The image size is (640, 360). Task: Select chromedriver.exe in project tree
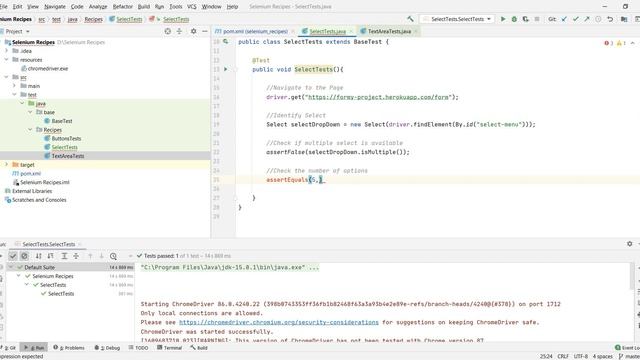[x=48, y=69]
